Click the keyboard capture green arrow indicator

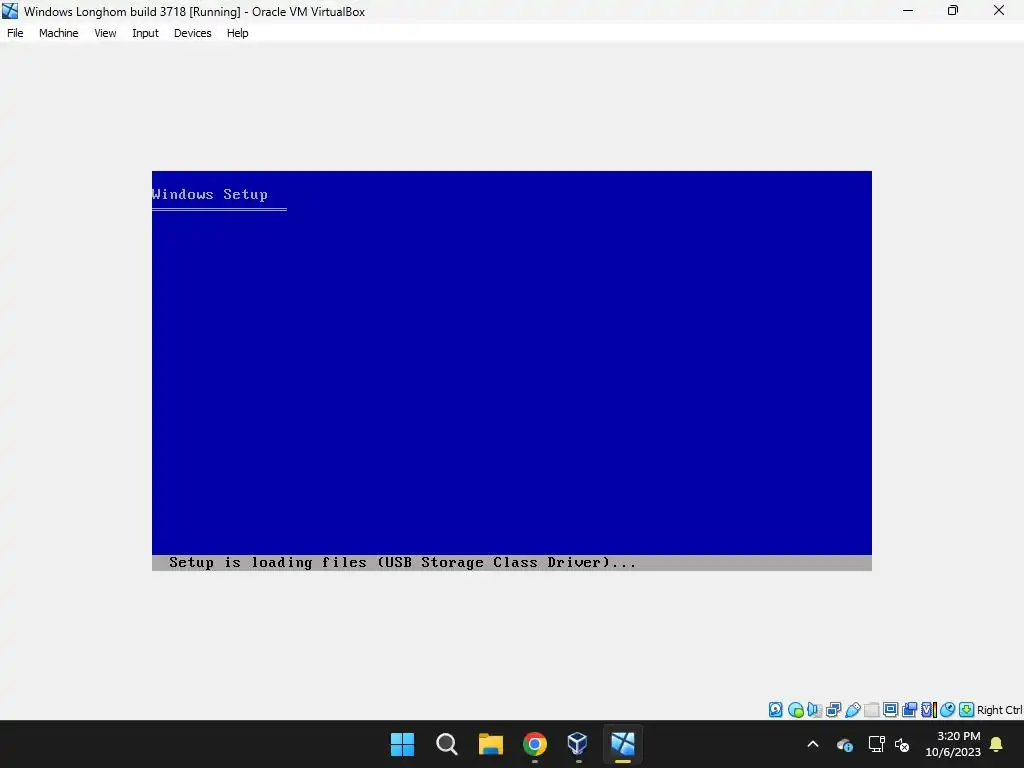coord(967,710)
